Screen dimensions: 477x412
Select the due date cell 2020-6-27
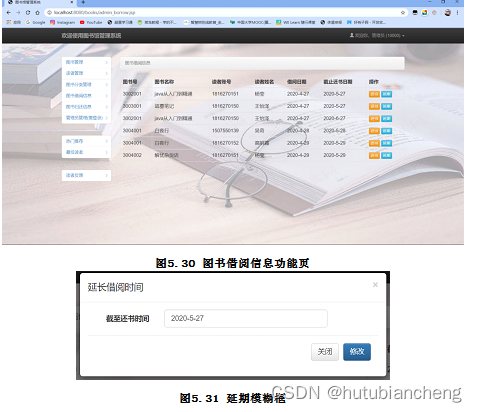tap(334, 118)
